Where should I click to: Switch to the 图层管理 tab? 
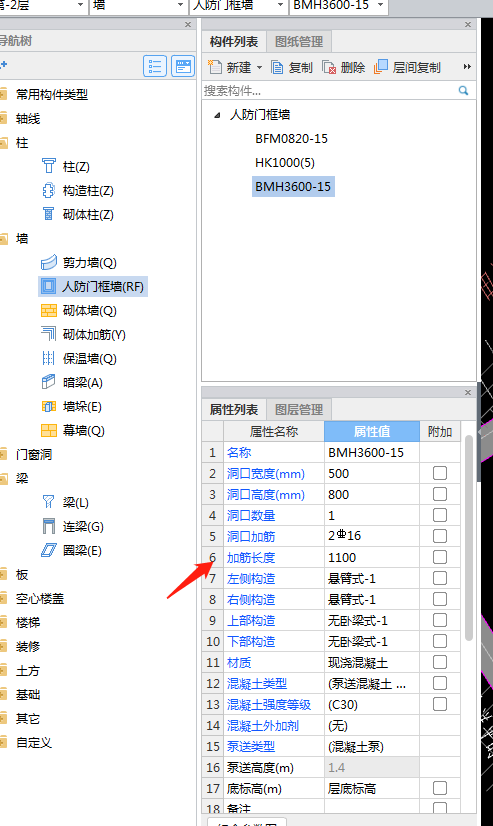pos(299,410)
